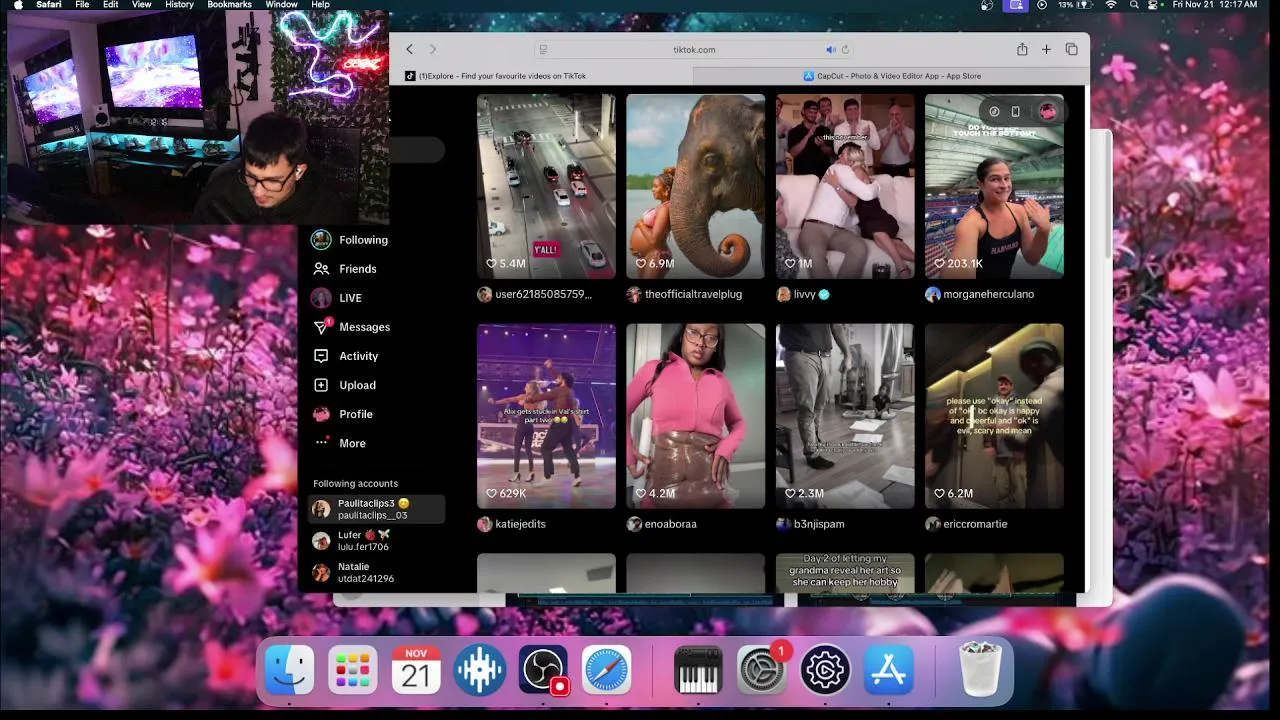Click the compass icon in floating TikTok toolbar
The image size is (1280, 720).
(994, 111)
